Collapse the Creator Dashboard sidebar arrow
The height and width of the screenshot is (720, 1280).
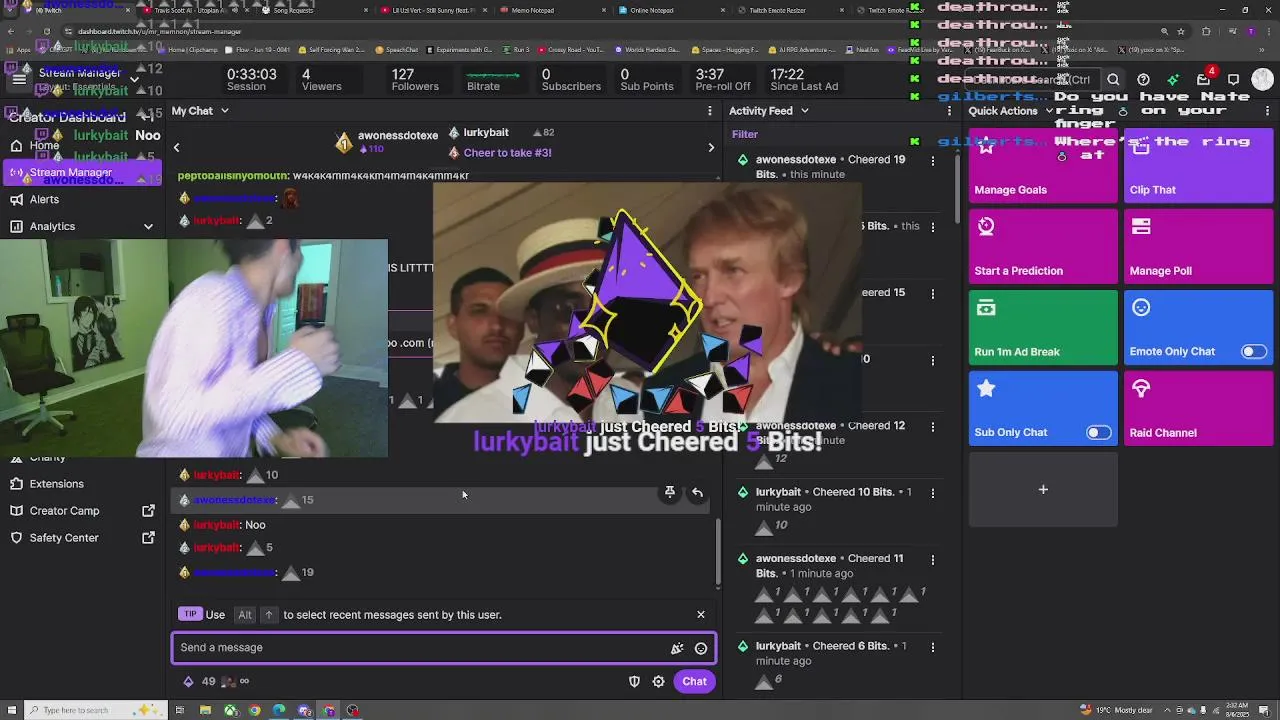147,117
